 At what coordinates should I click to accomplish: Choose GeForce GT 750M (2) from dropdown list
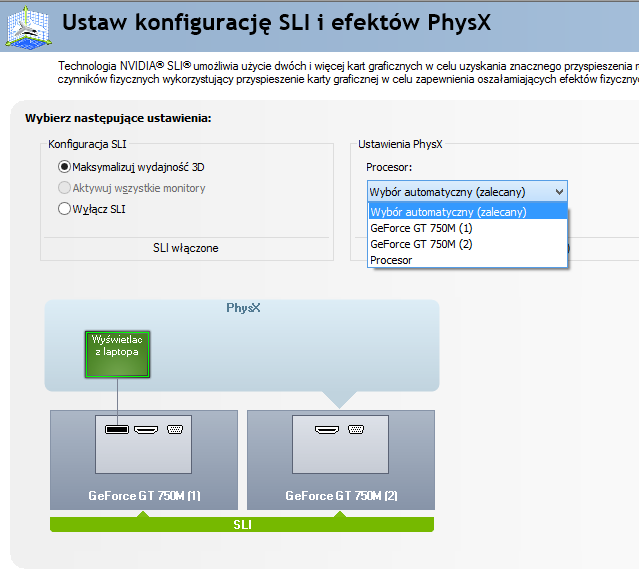tap(467, 244)
